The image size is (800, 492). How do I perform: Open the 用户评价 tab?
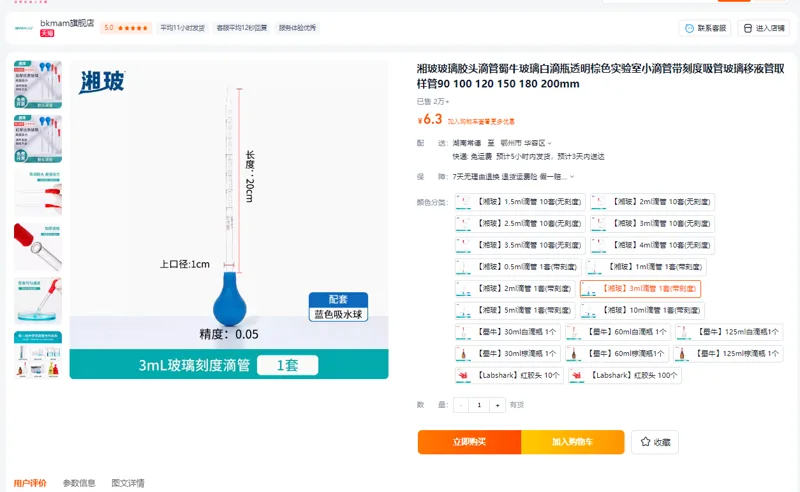30,483
